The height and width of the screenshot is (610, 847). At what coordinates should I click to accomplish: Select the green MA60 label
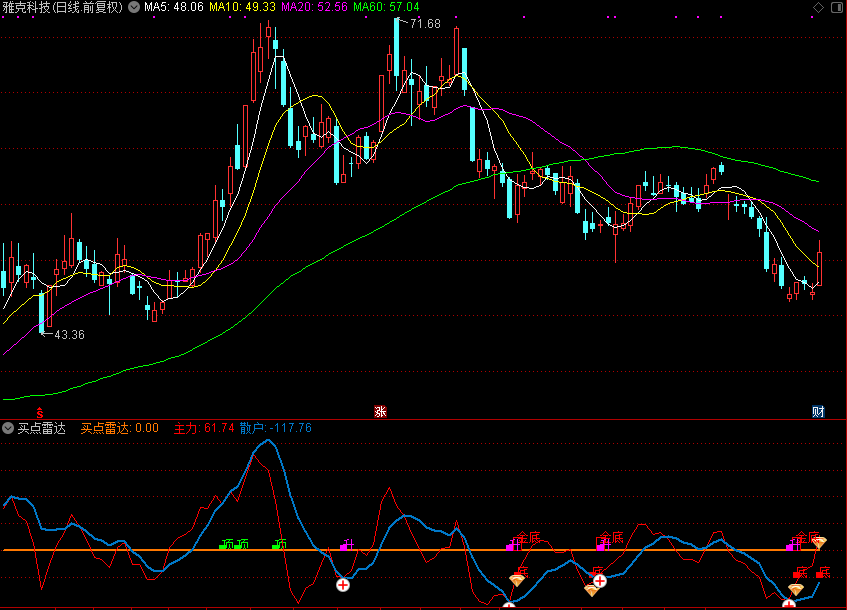click(x=386, y=7)
